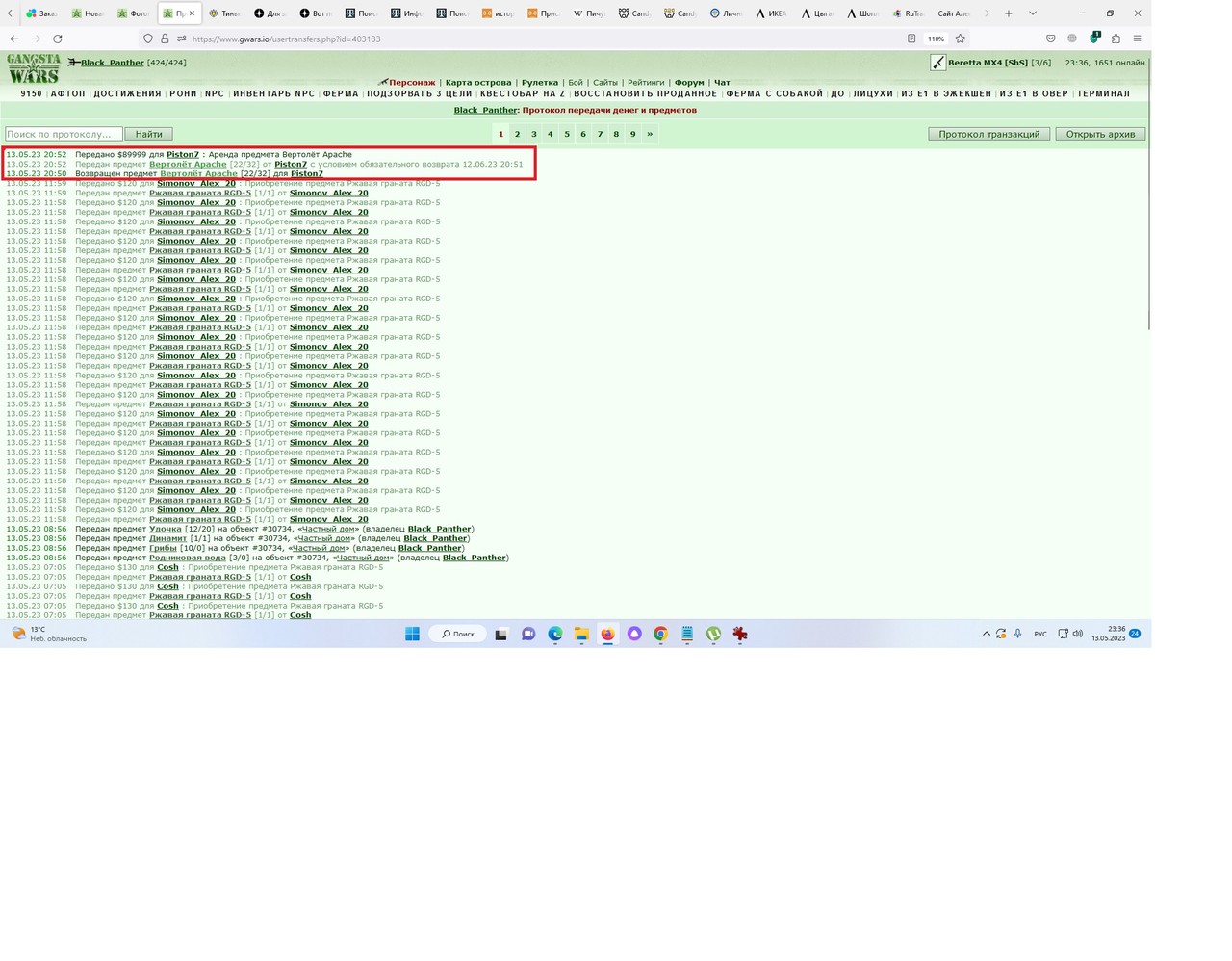
Task: Launch Microsoft Edge from the taskbar
Action: pos(555,634)
